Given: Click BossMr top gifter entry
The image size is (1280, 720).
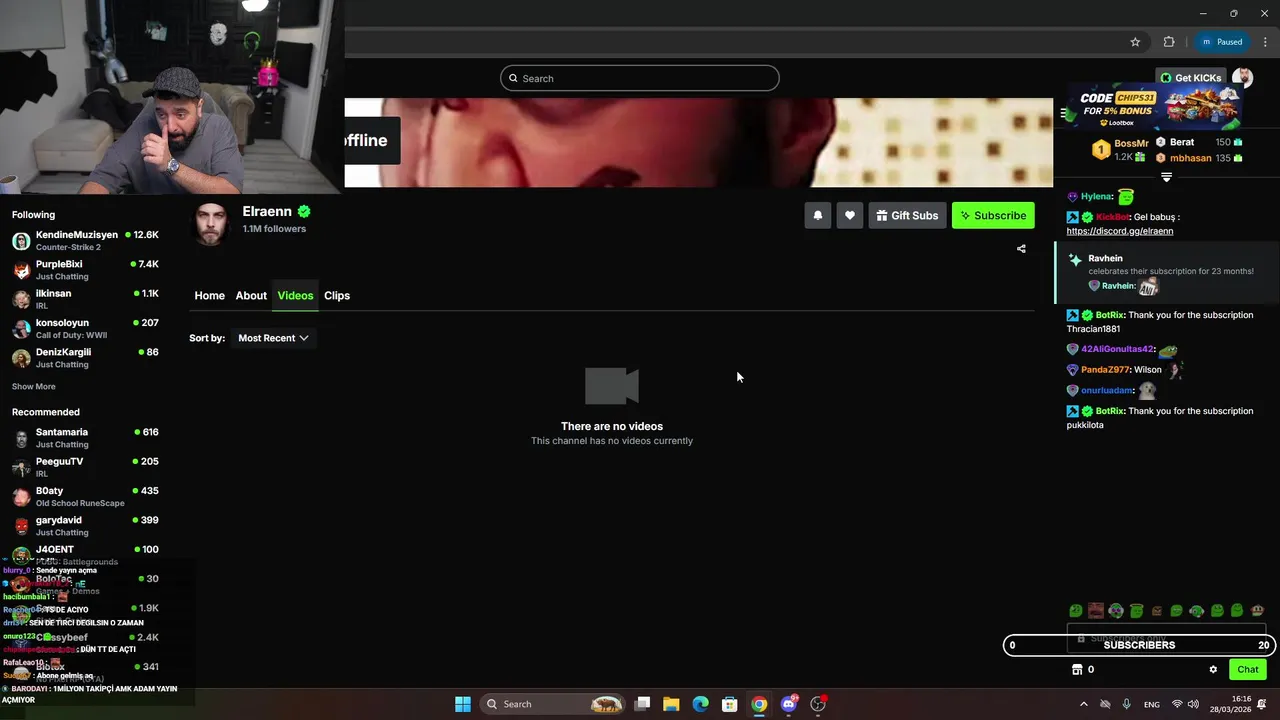Looking at the screenshot, I should [x=1120, y=150].
